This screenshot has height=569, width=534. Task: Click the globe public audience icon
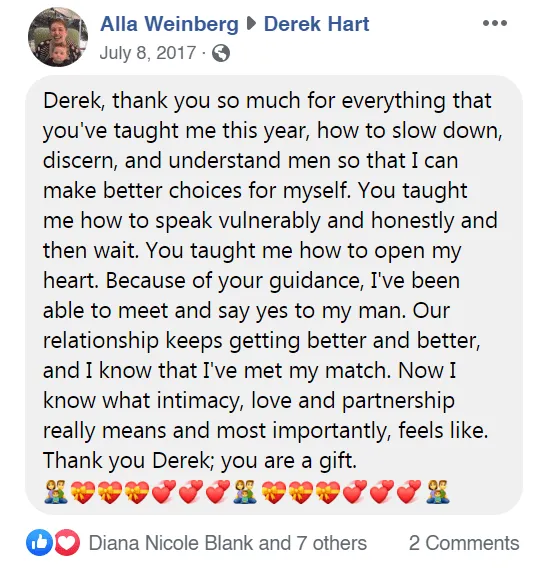221,53
